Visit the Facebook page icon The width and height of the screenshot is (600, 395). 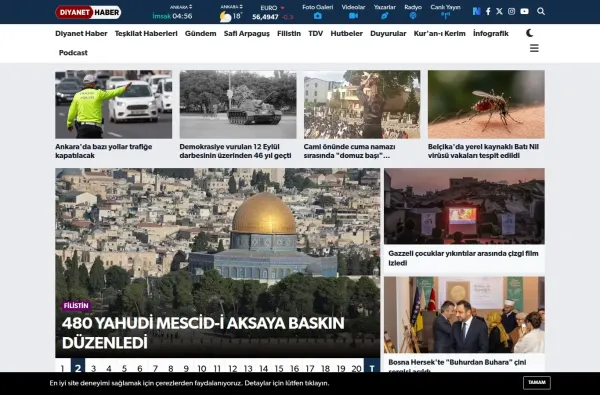[x=488, y=11]
